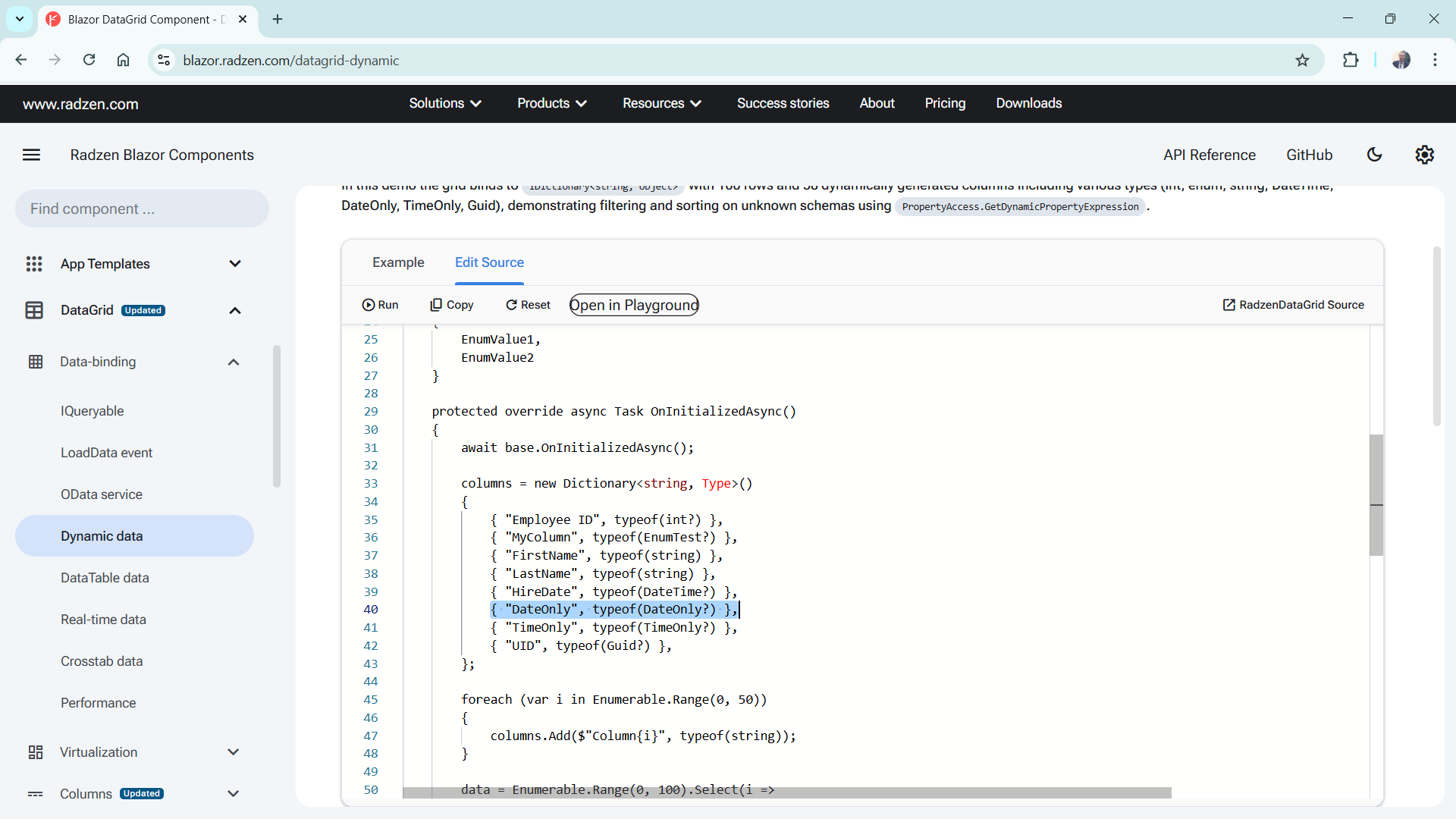Reload the browser page
Image resolution: width=1456 pixels, height=819 pixels.
89,60
